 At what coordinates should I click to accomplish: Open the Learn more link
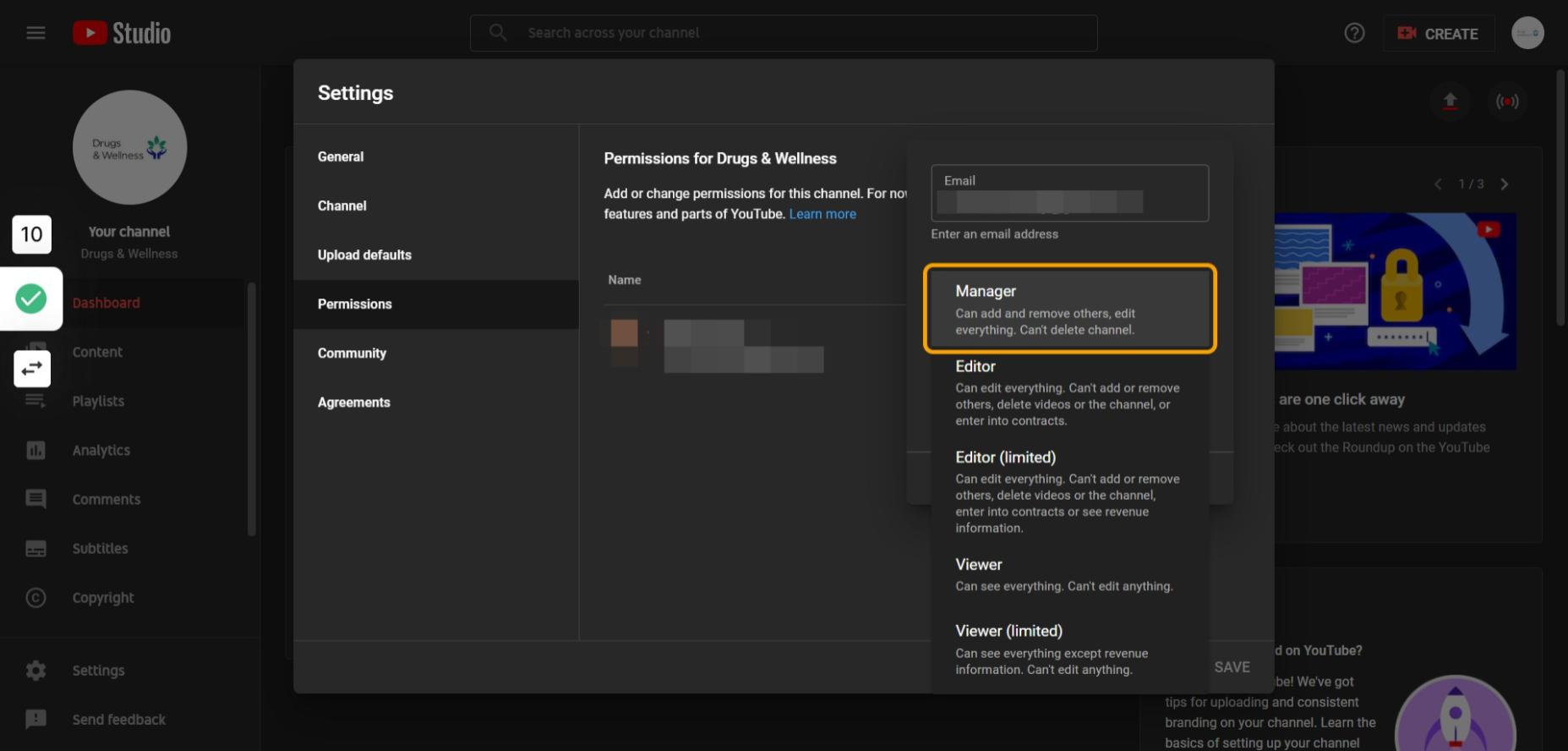(822, 214)
